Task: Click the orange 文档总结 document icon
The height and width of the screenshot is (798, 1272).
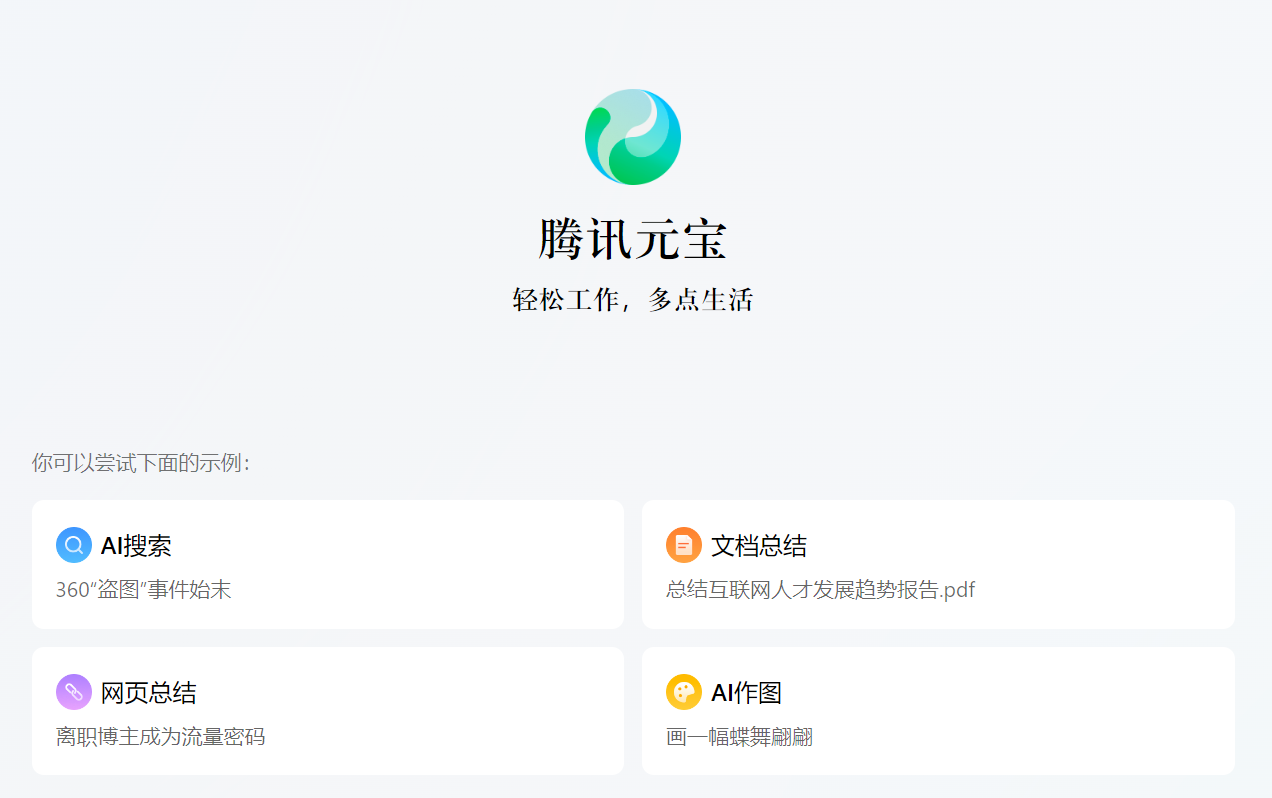Action: pyautogui.click(x=684, y=545)
